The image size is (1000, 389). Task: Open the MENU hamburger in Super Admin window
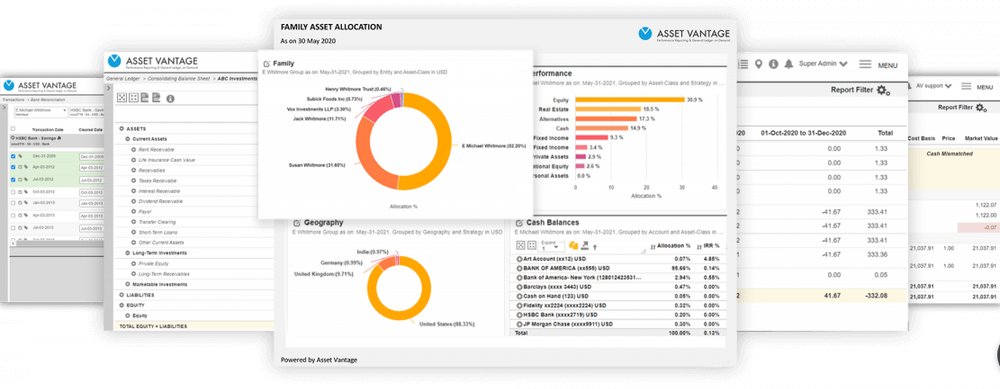pyautogui.click(x=865, y=64)
